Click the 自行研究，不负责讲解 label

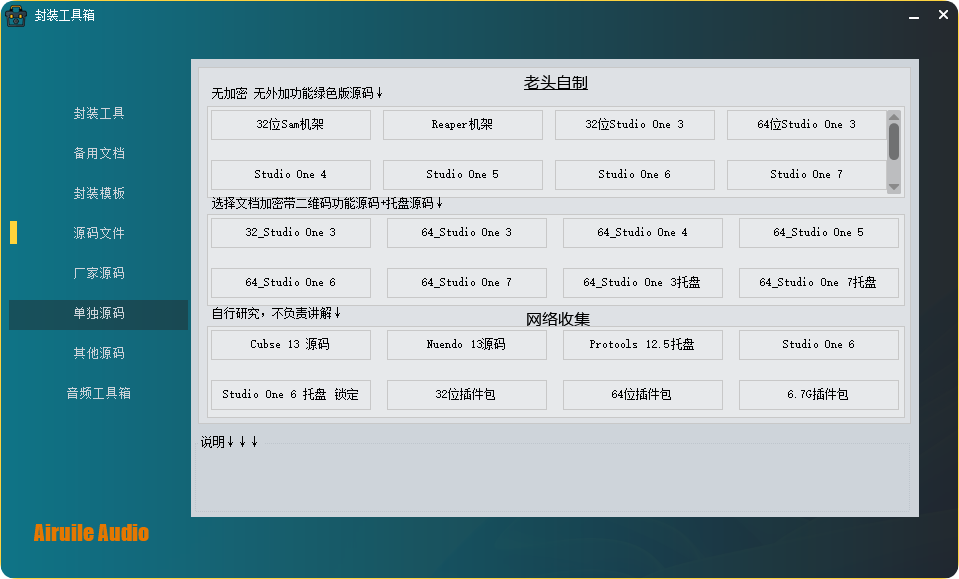pos(276,314)
